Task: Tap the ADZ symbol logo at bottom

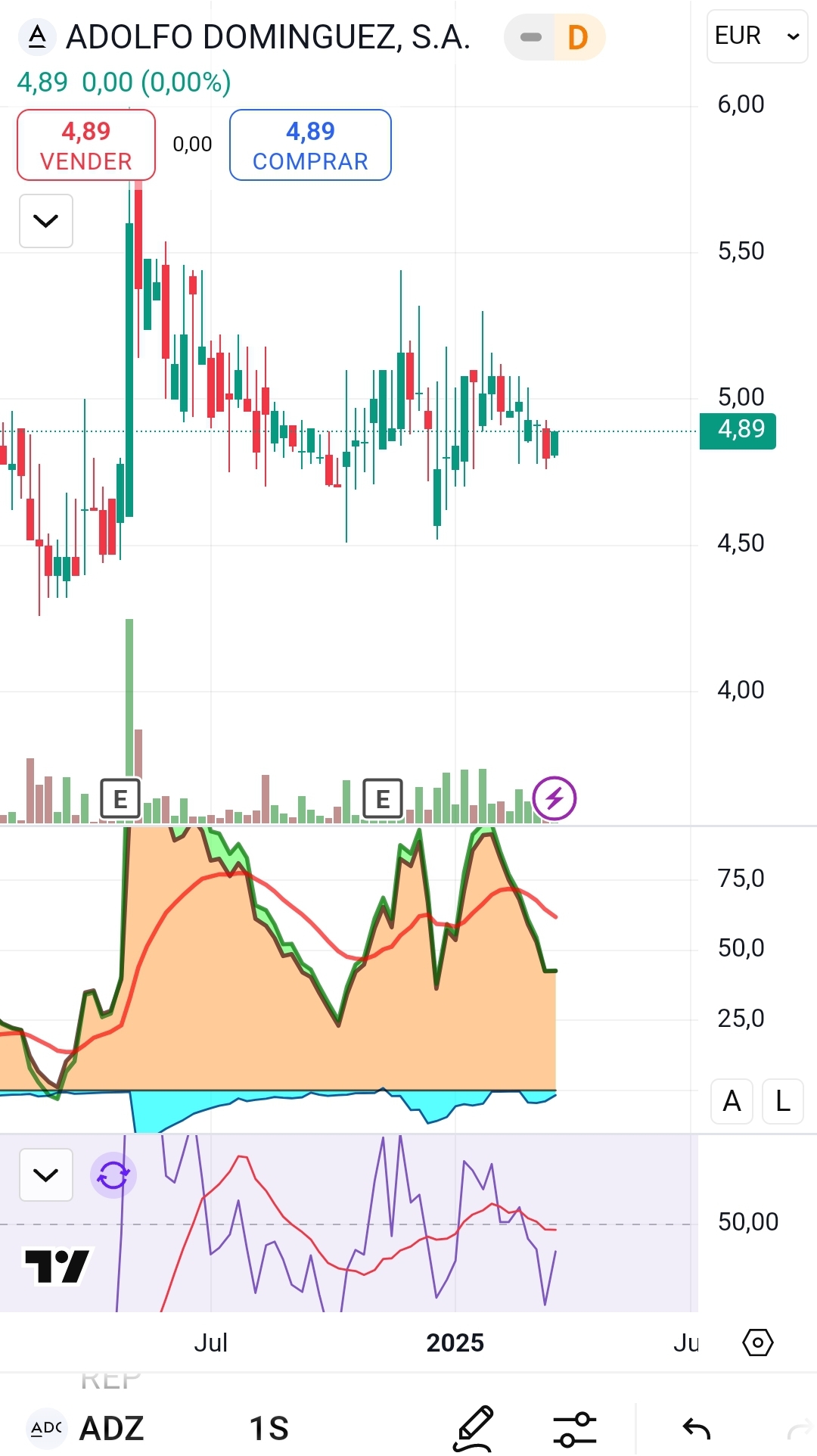Action: [46, 1429]
